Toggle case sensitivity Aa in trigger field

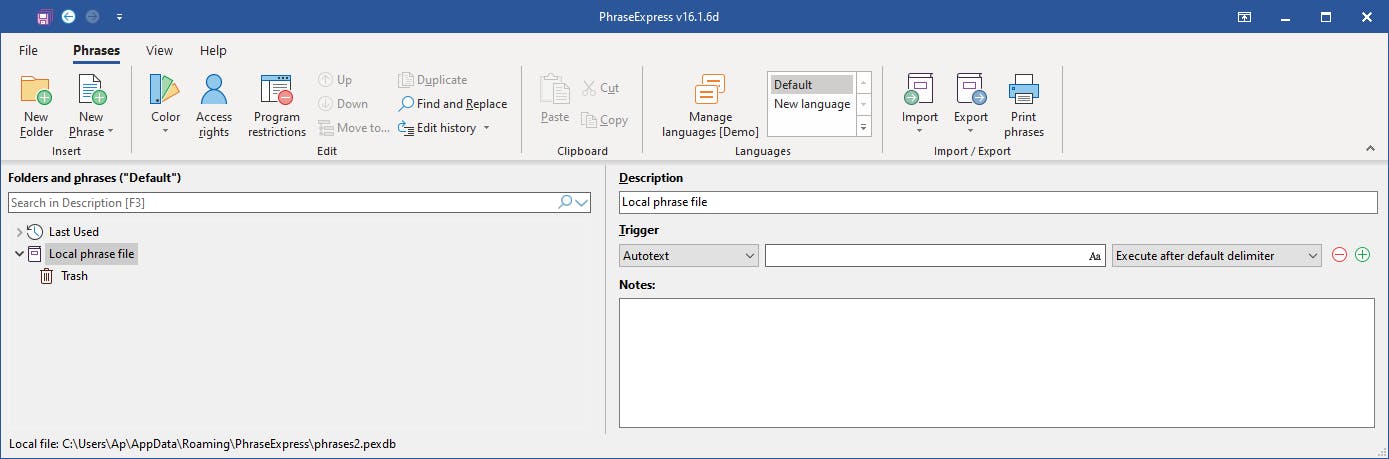[x=1095, y=257]
